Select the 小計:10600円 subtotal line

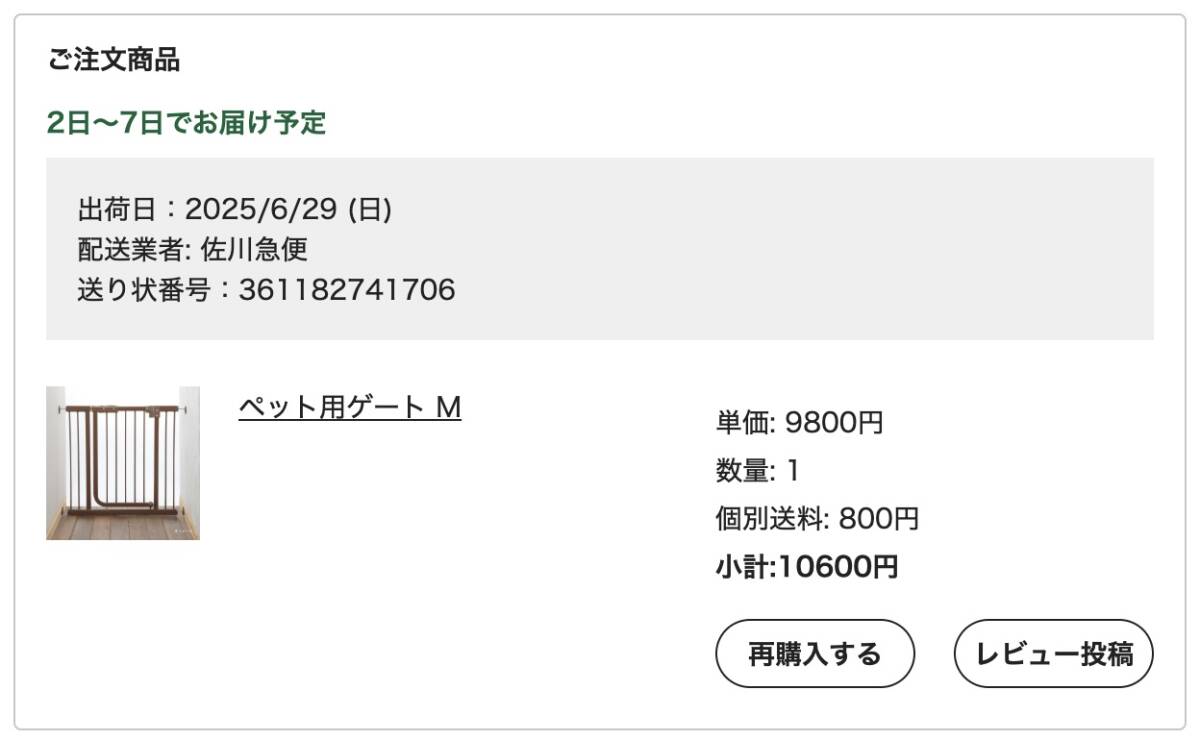807,568
